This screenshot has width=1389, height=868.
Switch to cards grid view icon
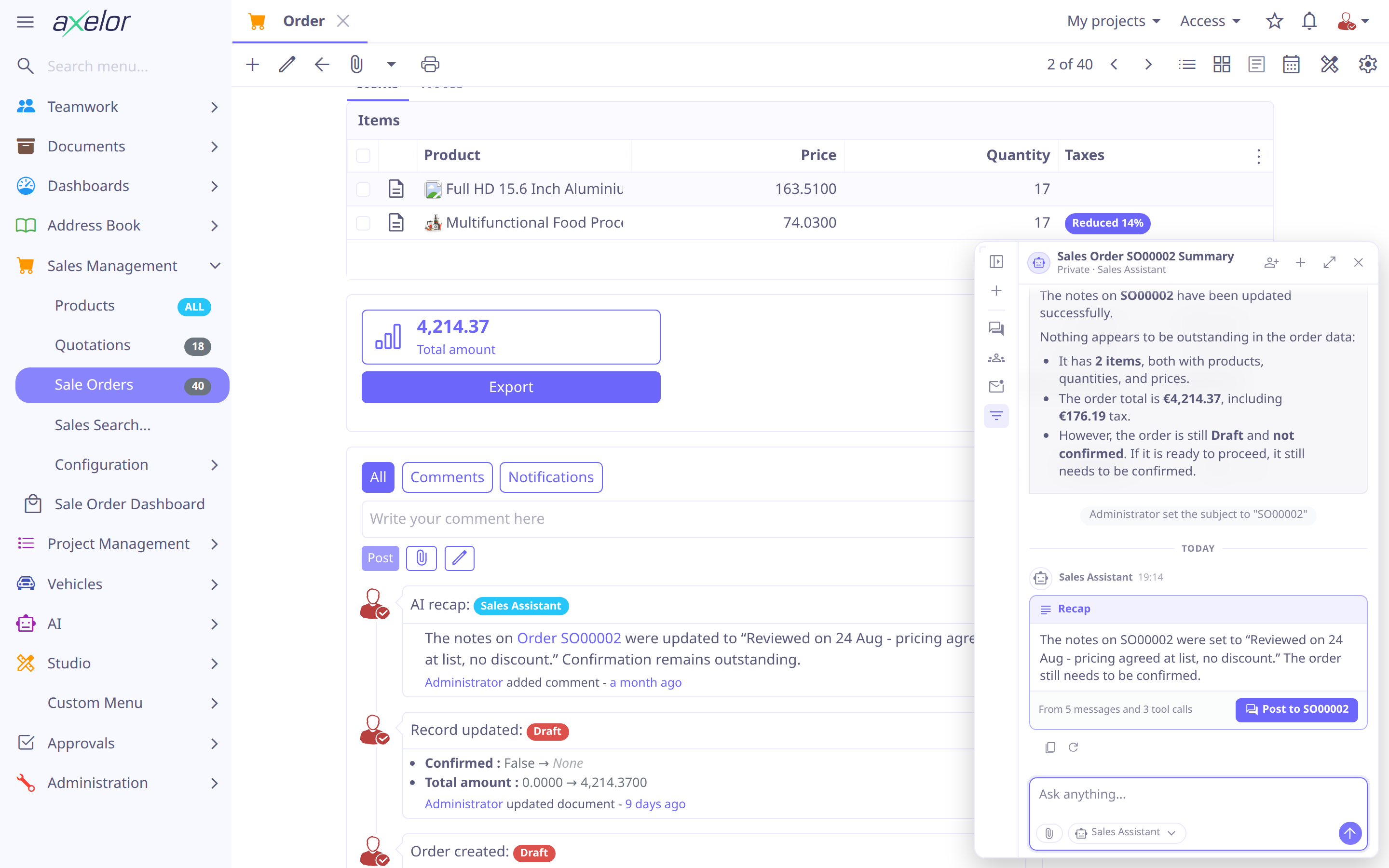(1222, 64)
